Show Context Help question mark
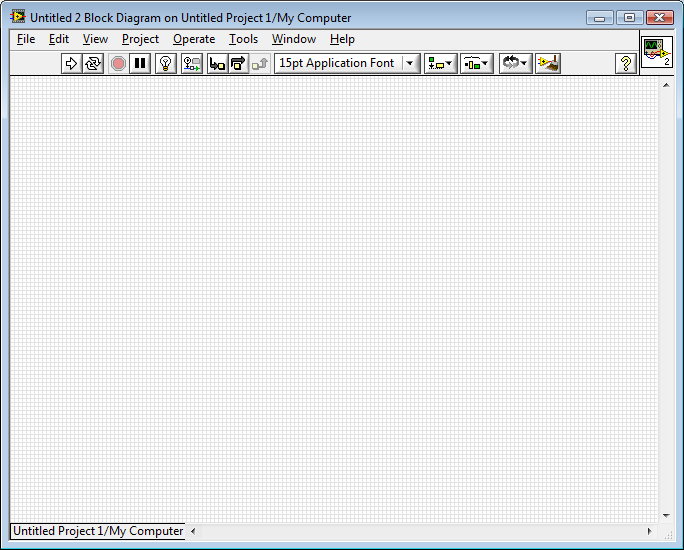Screen dimensions: 684x550 (x=626, y=64)
